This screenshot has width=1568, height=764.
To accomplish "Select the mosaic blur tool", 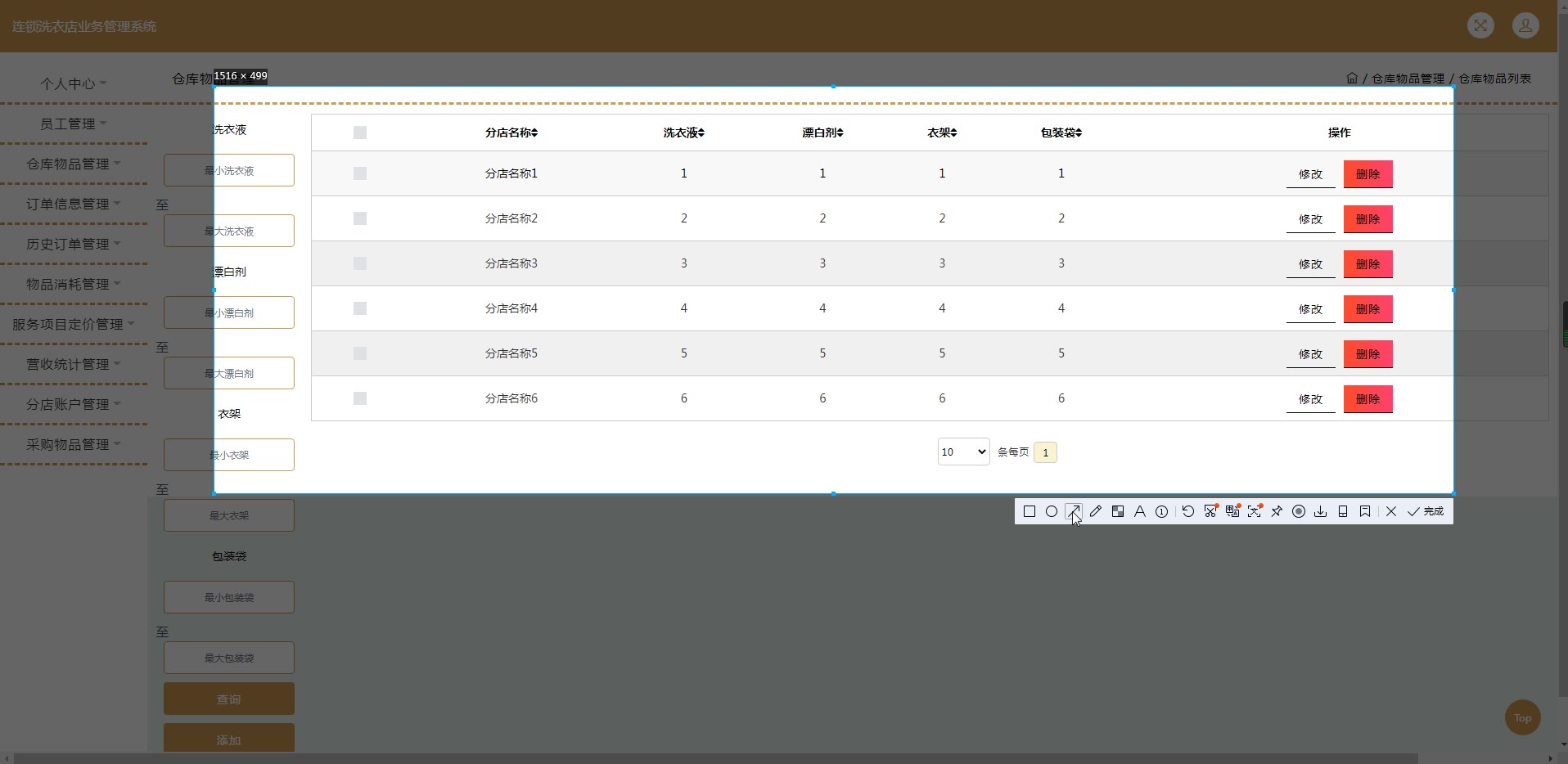I will click(1118, 511).
